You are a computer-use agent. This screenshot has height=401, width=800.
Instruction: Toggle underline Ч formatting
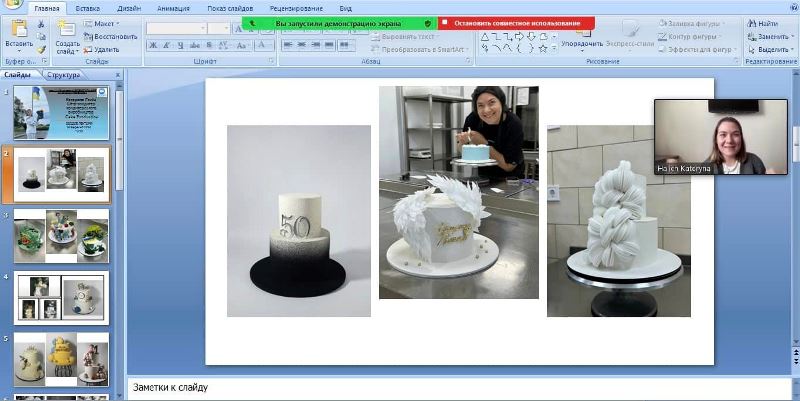pyautogui.click(x=180, y=45)
